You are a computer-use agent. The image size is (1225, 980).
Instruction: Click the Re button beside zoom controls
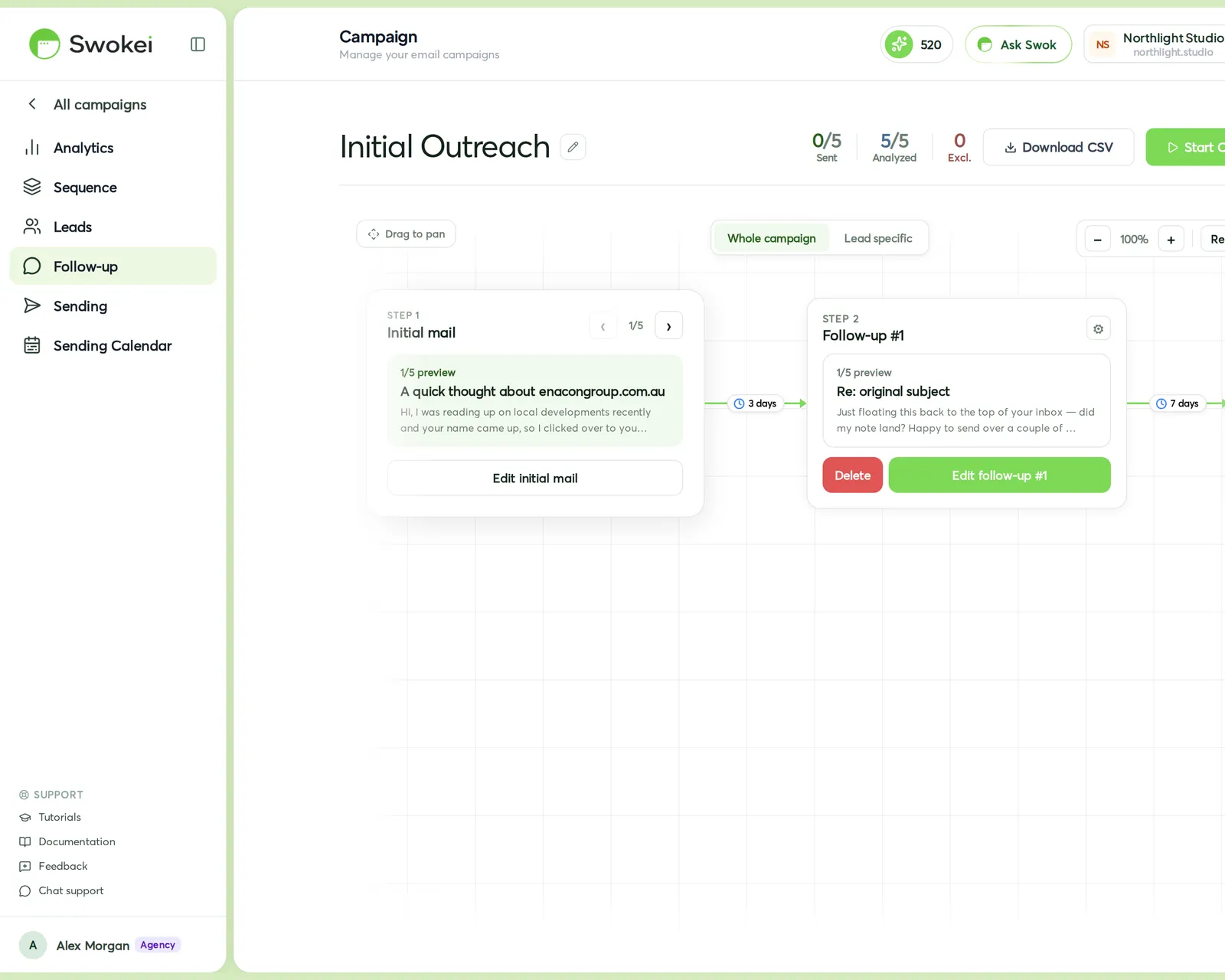[x=1214, y=240]
